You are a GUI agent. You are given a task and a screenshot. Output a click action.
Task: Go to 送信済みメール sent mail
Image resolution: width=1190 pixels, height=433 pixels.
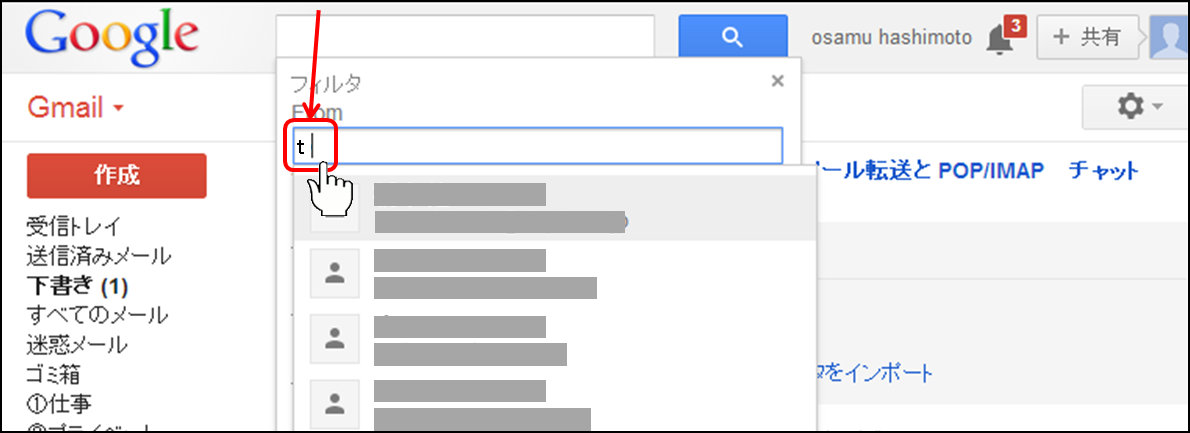[x=98, y=256]
